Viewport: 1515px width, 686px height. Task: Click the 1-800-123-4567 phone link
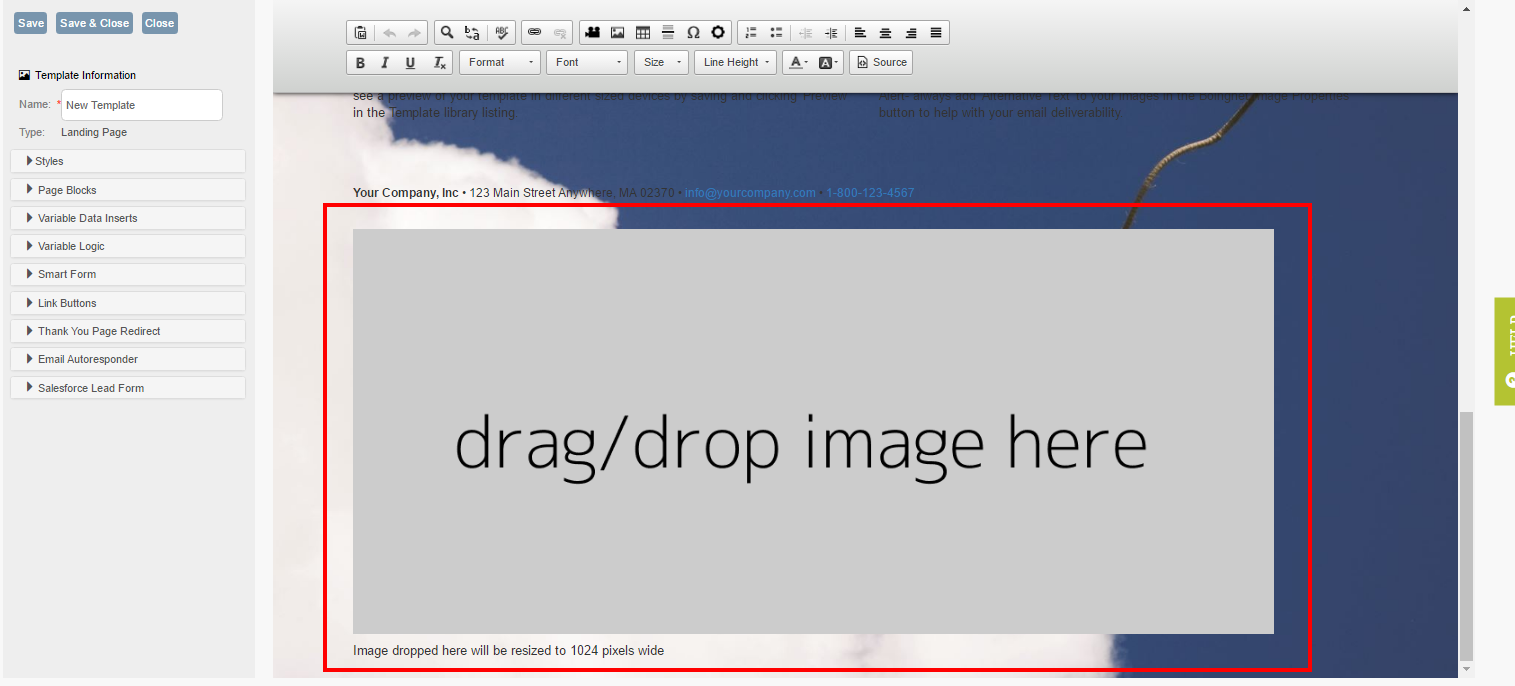coord(870,193)
